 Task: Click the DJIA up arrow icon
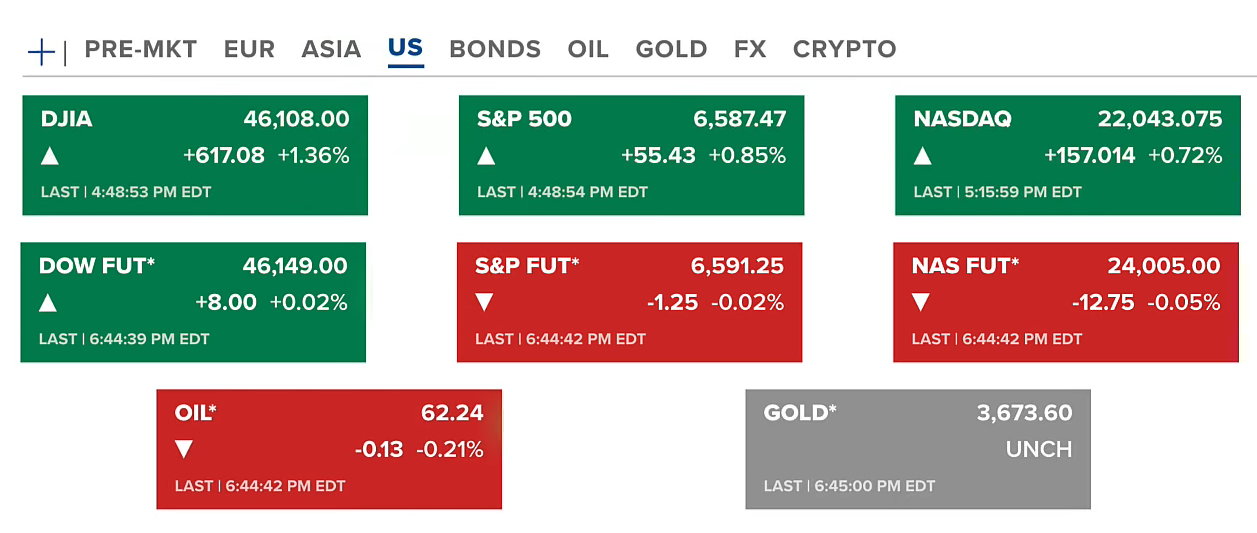pos(49,156)
